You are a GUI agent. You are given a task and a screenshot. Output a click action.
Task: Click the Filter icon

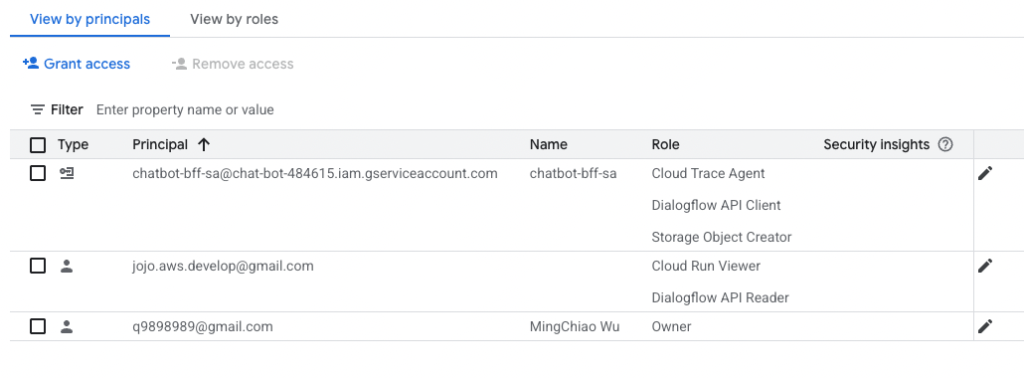click(x=38, y=110)
